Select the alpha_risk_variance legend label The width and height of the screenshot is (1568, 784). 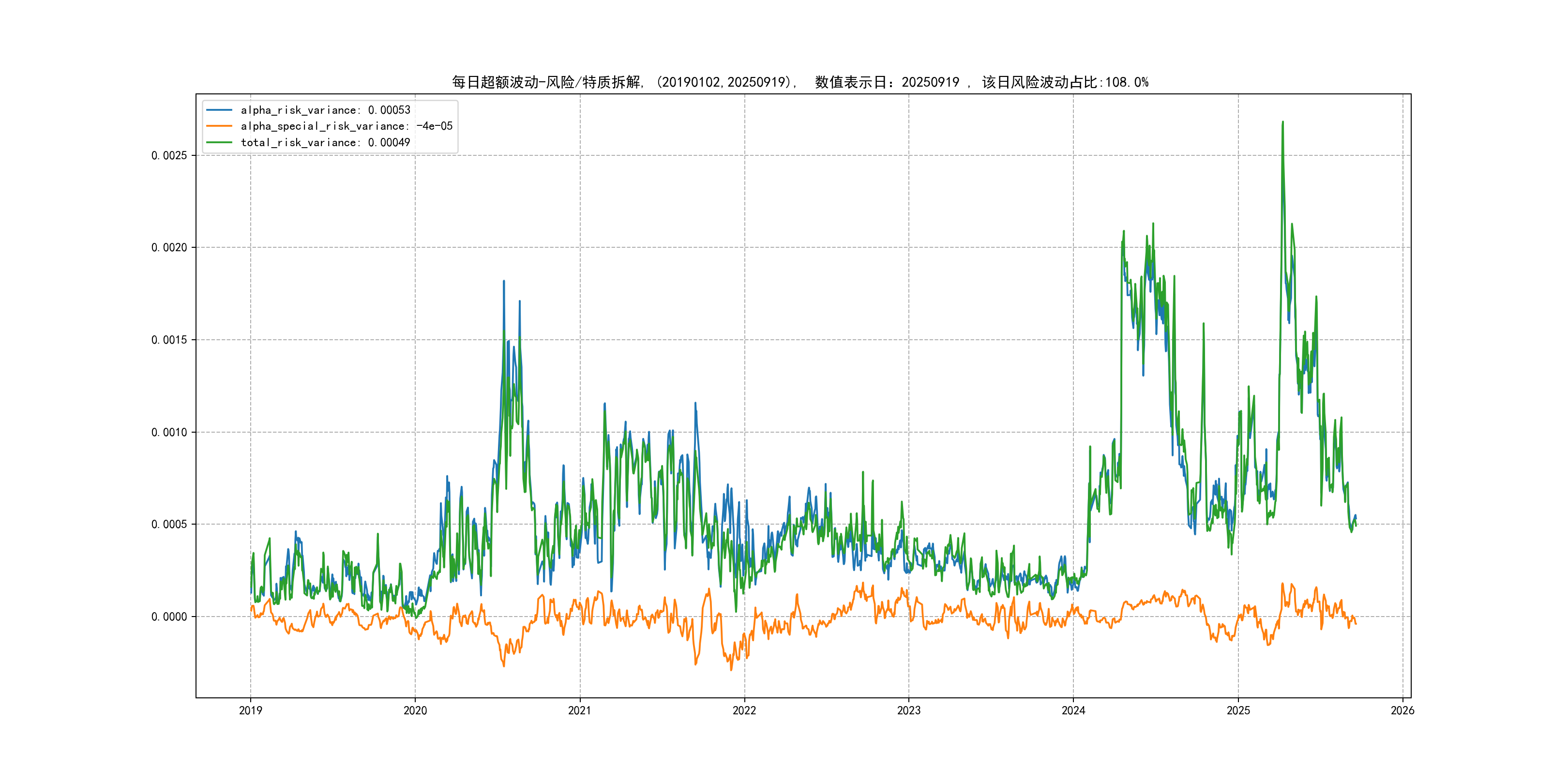326,110
